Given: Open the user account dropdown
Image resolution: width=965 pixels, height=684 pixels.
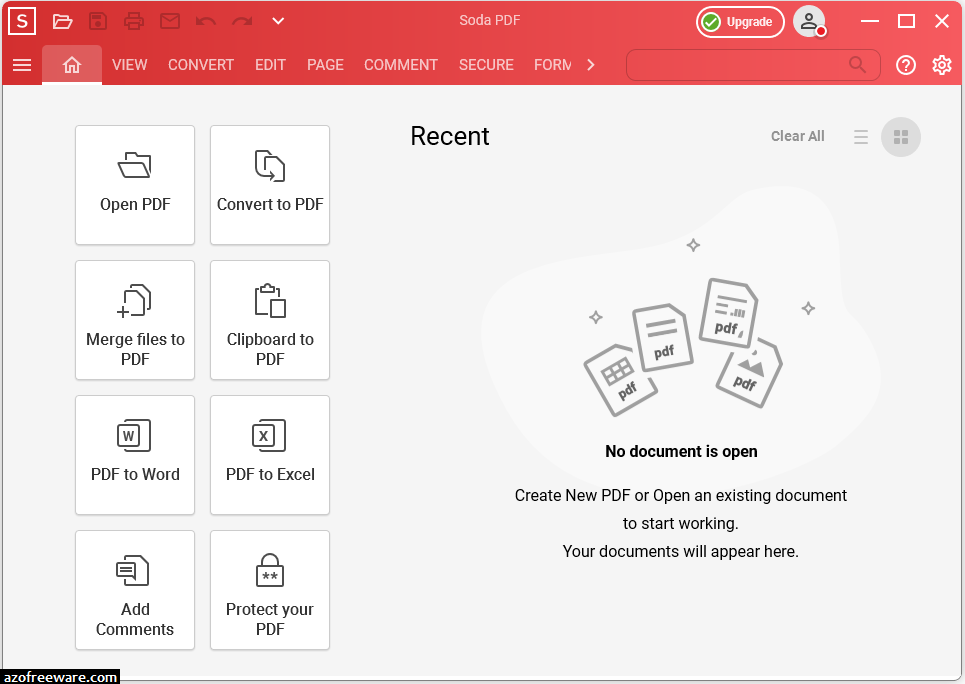Looking at the screenshot, I should point(810,20).
